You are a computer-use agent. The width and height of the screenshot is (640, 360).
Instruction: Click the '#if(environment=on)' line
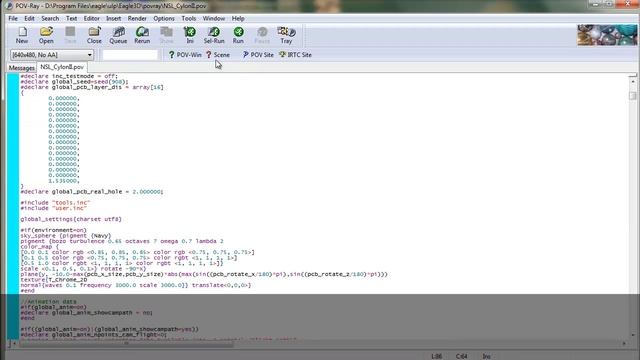point(53,230)
